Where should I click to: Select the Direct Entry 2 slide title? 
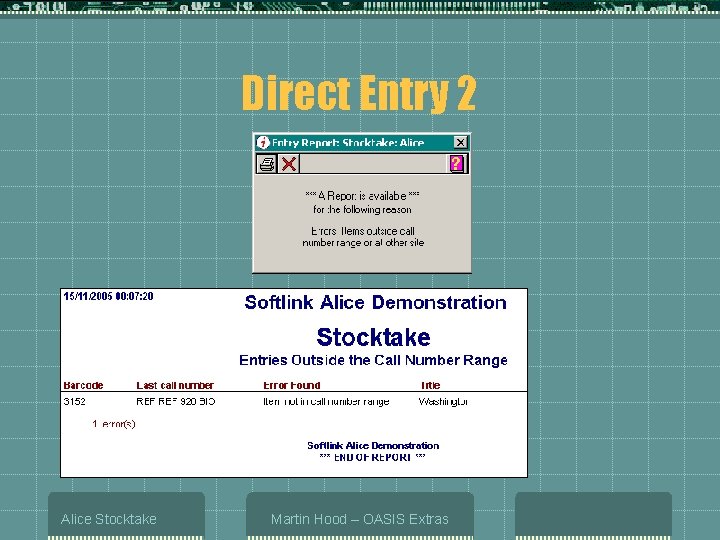pos(359,93)
